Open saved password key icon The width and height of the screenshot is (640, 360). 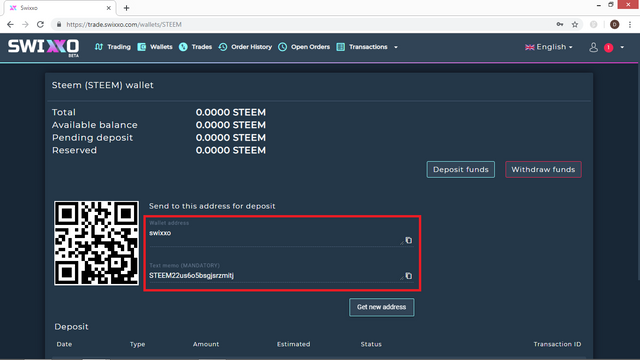pos(560,24)
